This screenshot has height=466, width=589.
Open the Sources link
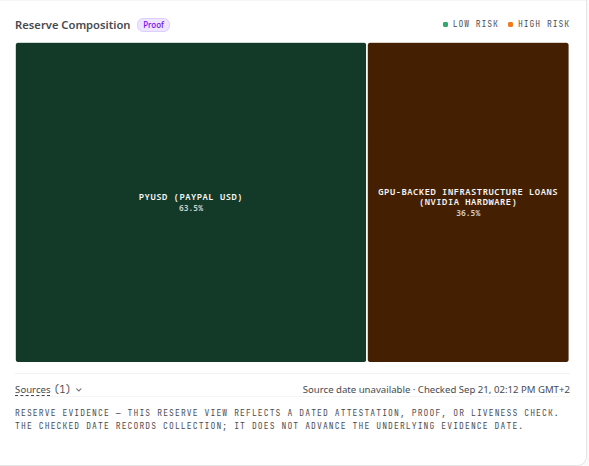(x=33, y=390)
